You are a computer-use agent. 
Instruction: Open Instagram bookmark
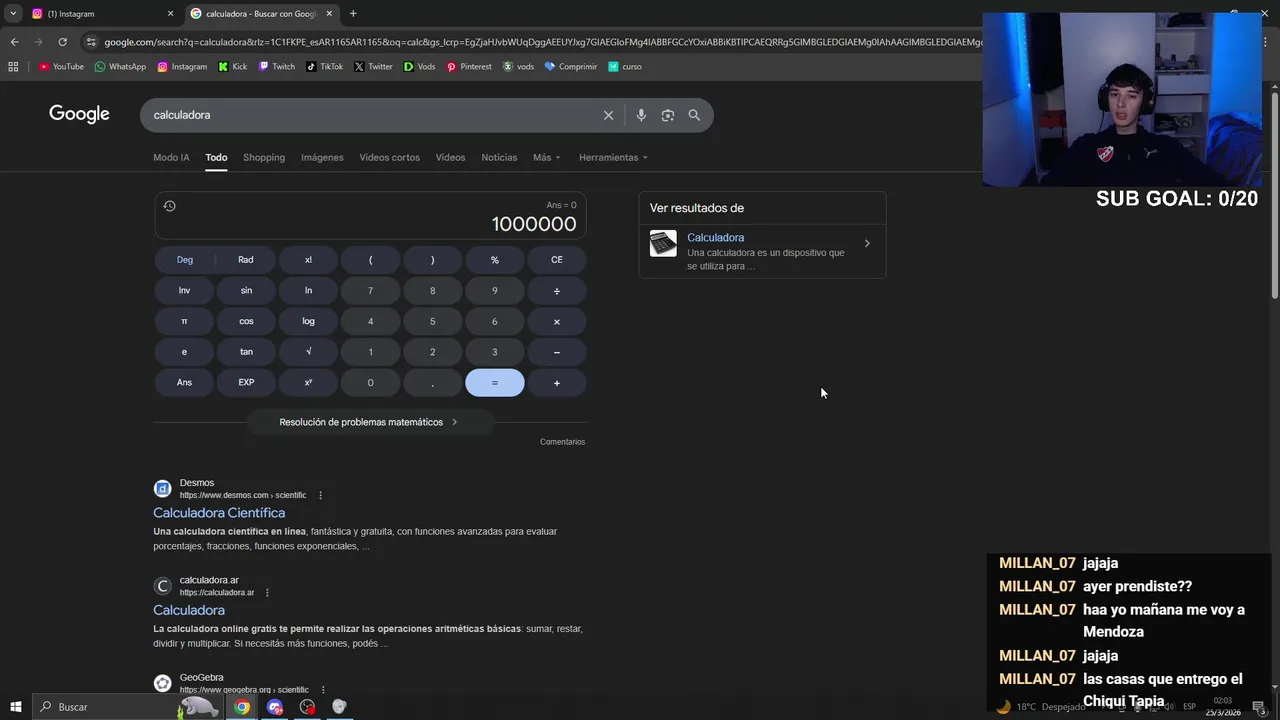tap(181, 67)
